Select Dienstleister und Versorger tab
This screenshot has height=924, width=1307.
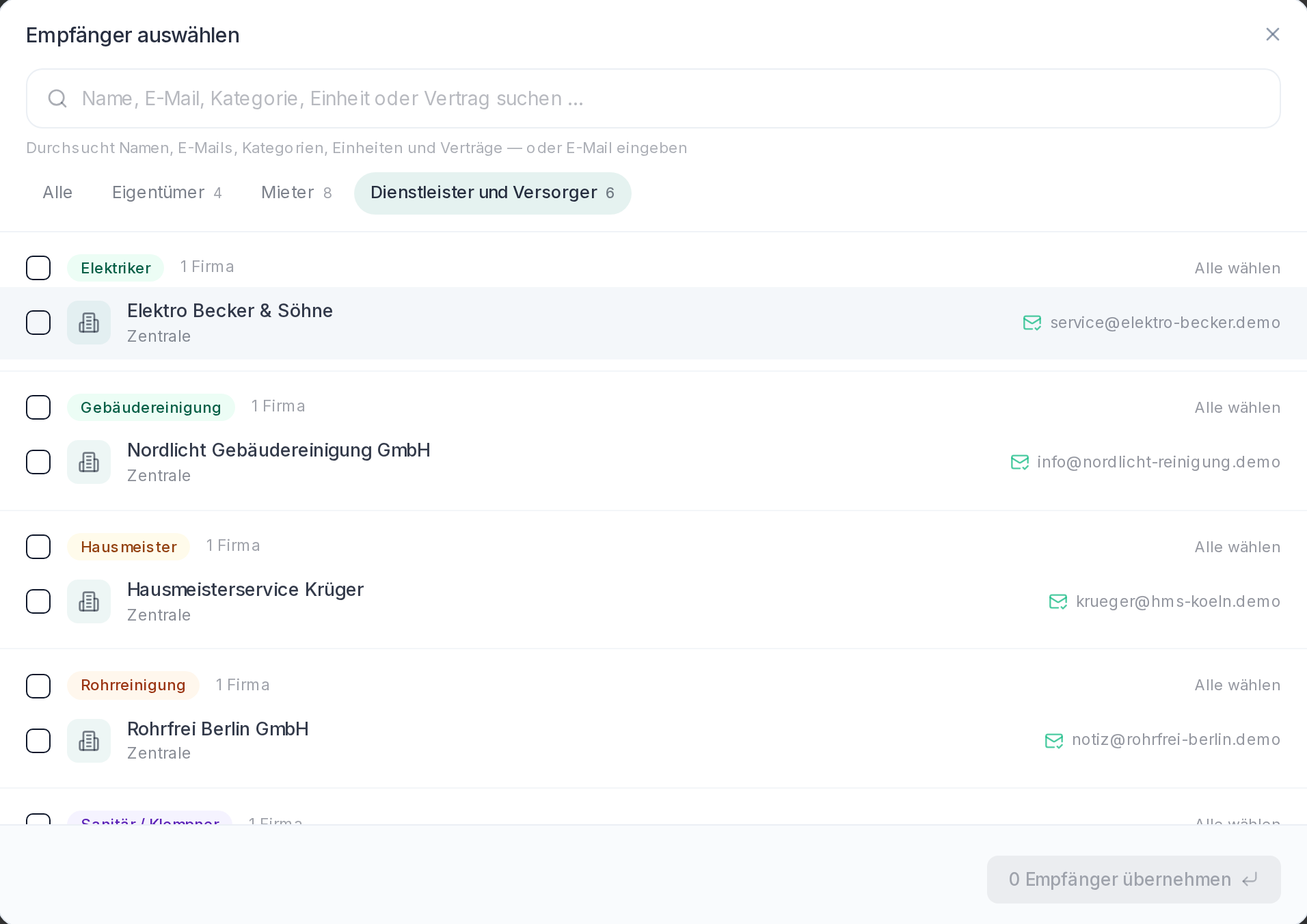point(492,193)
